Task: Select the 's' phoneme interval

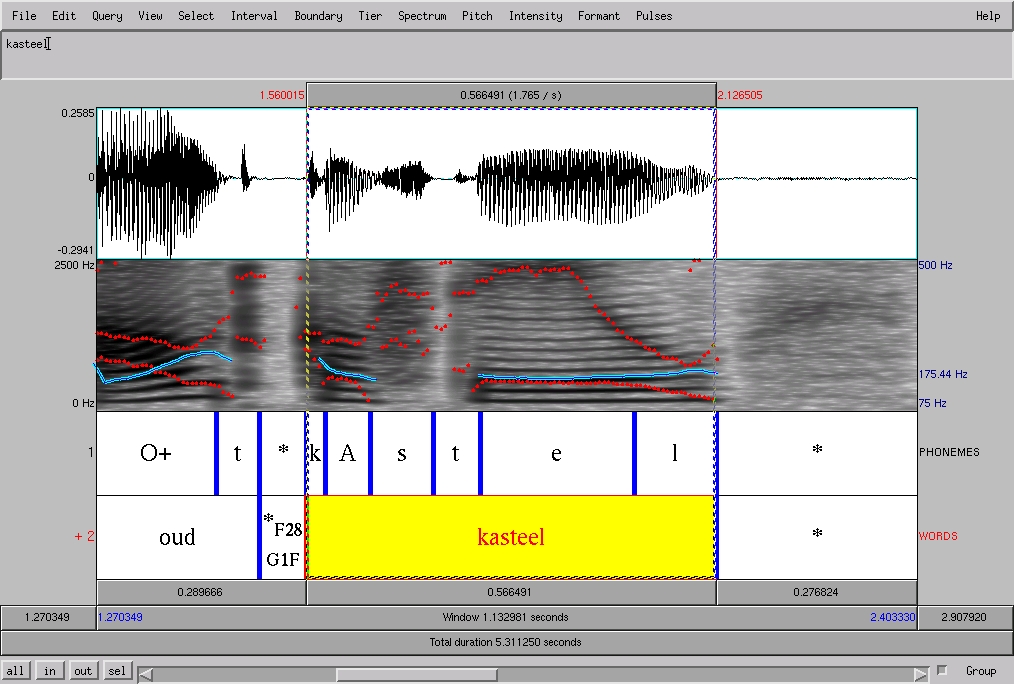Action: click(x=402, y=453)
